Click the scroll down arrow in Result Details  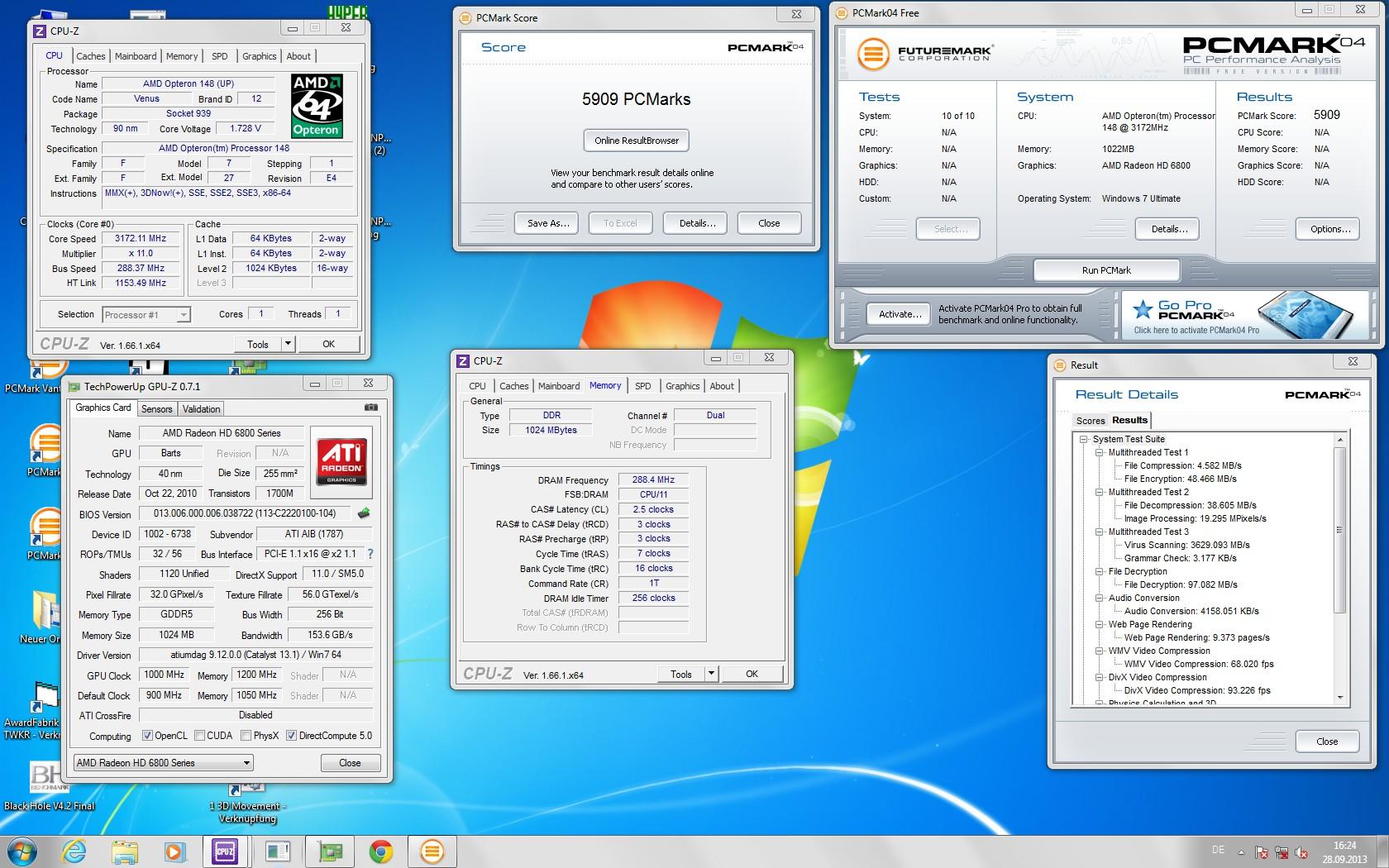pyautogui.click(x=1340, y=699)
